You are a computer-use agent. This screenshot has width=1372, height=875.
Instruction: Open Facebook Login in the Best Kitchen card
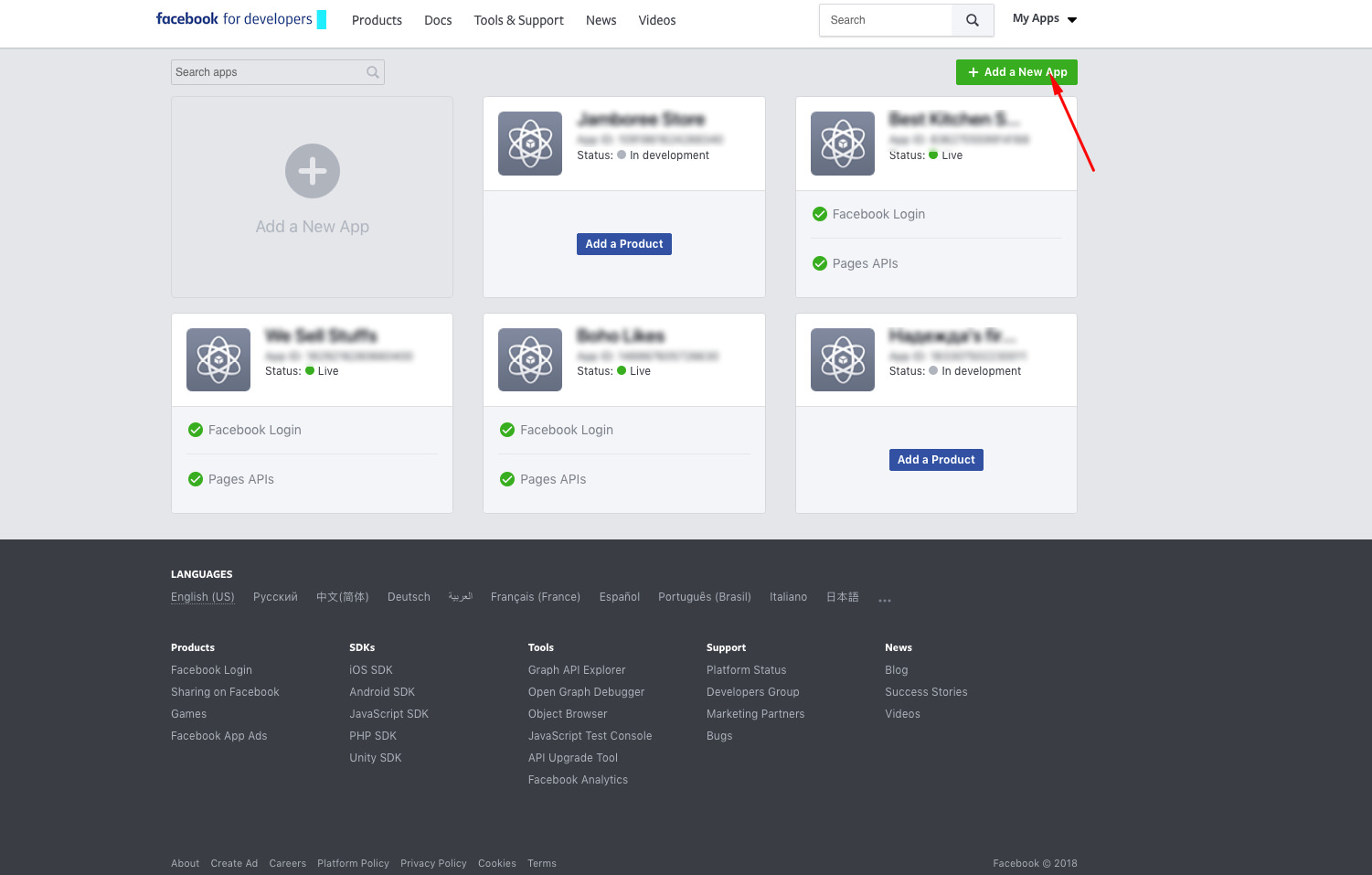pyautogui.click(x=878, y=214)
